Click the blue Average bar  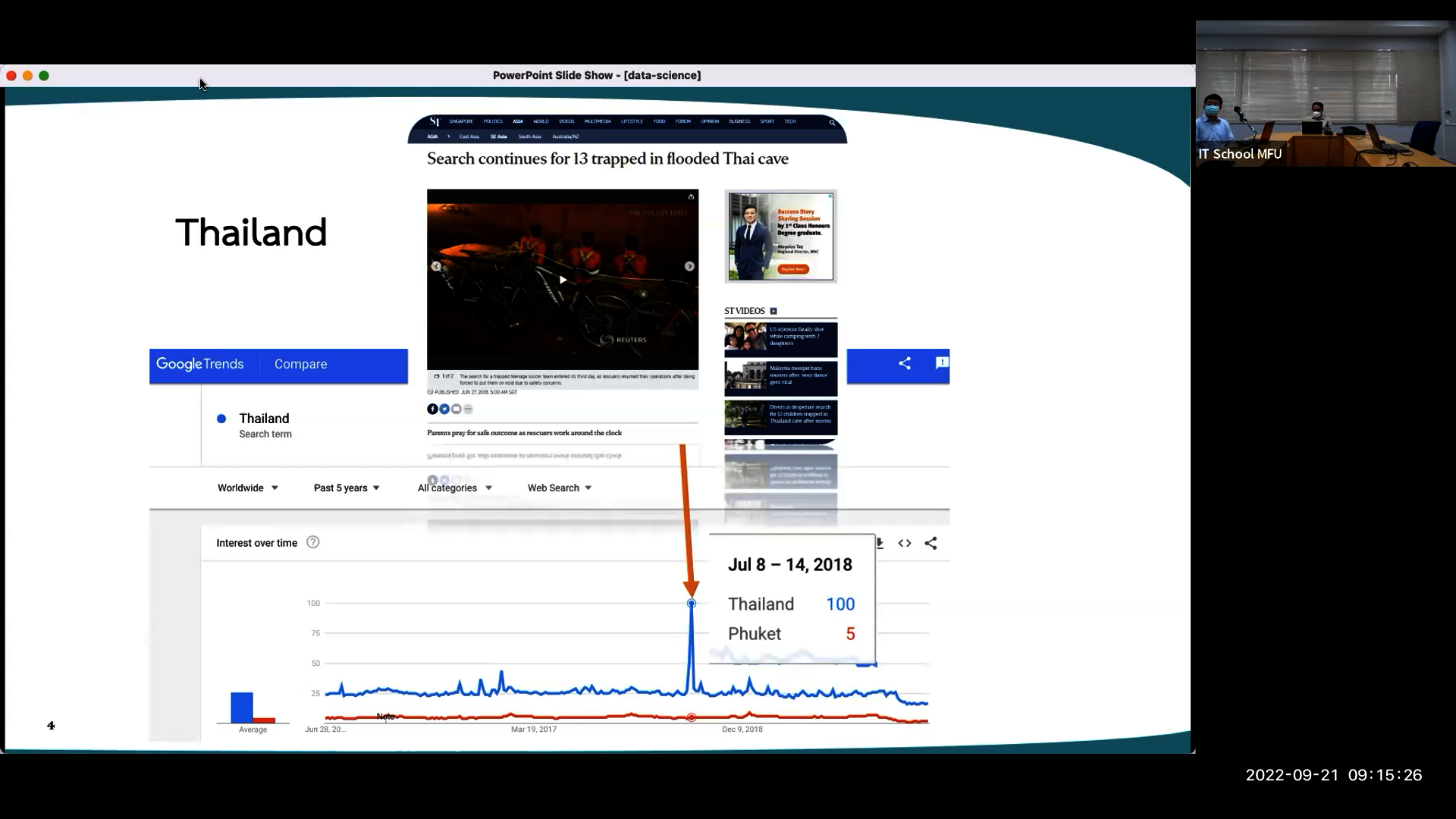pos(242,708)
